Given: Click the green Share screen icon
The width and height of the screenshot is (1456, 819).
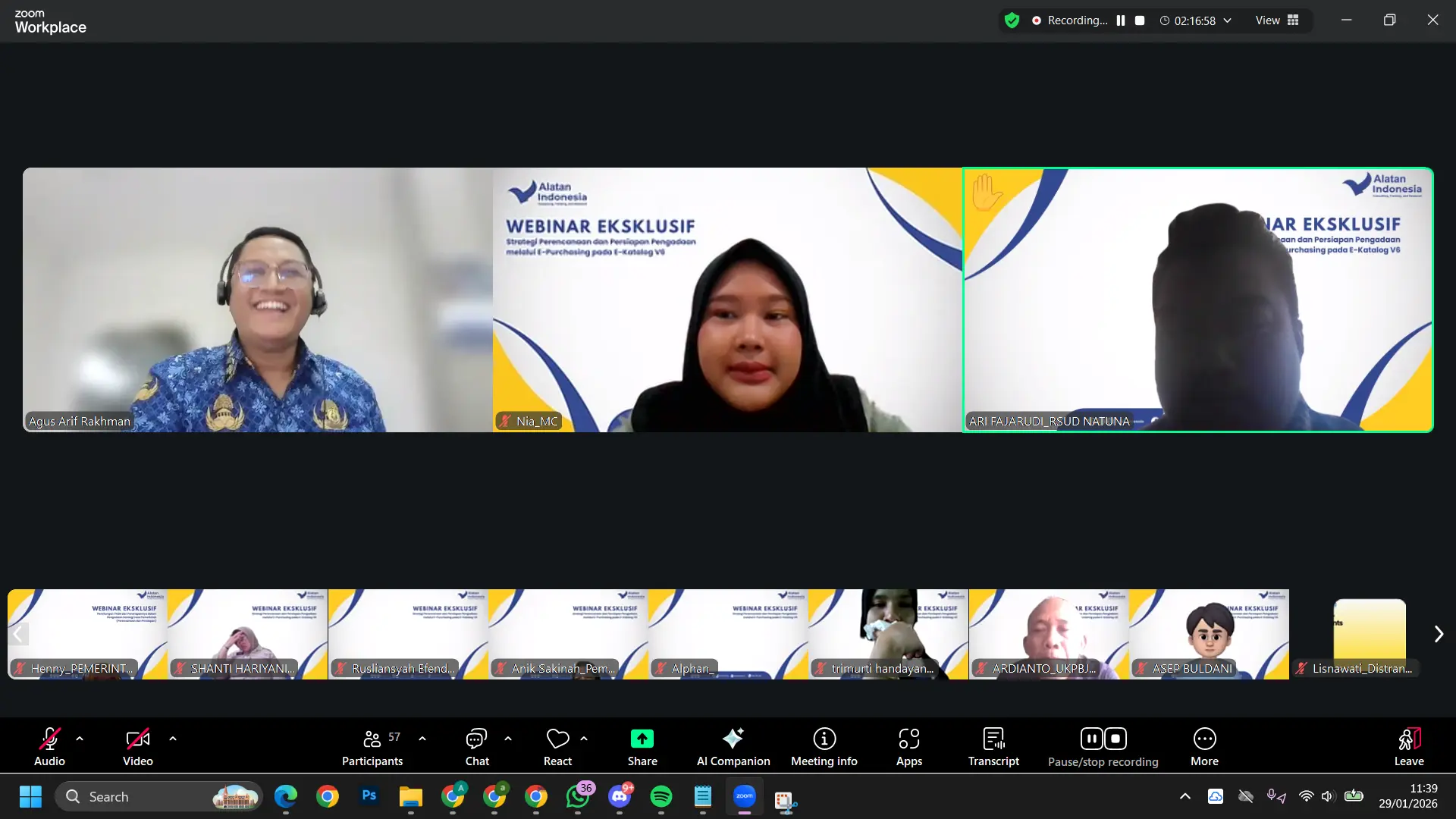Looking at the screenshot, I should pyautogui.click(x=642, y=739).
